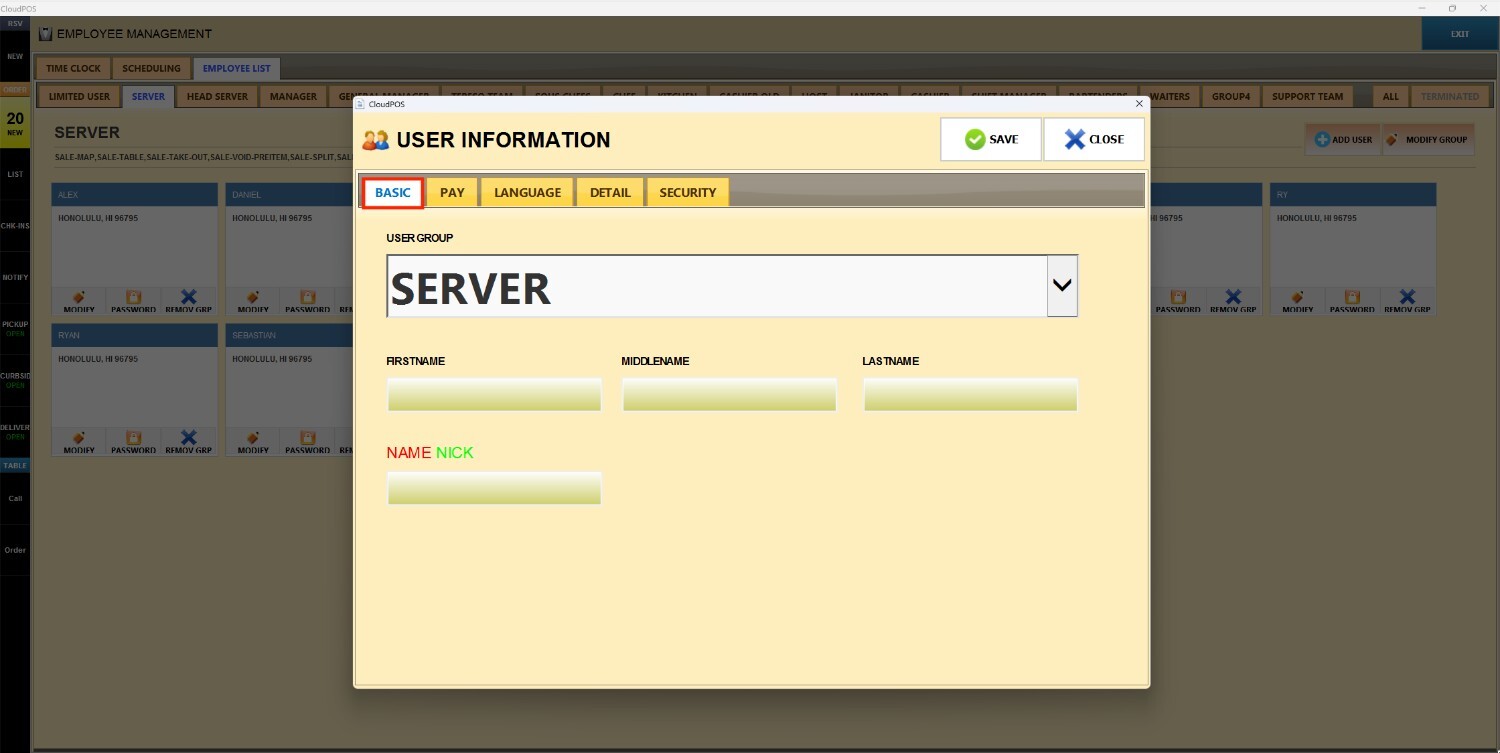Click into the NAME NICK input field

494,488
